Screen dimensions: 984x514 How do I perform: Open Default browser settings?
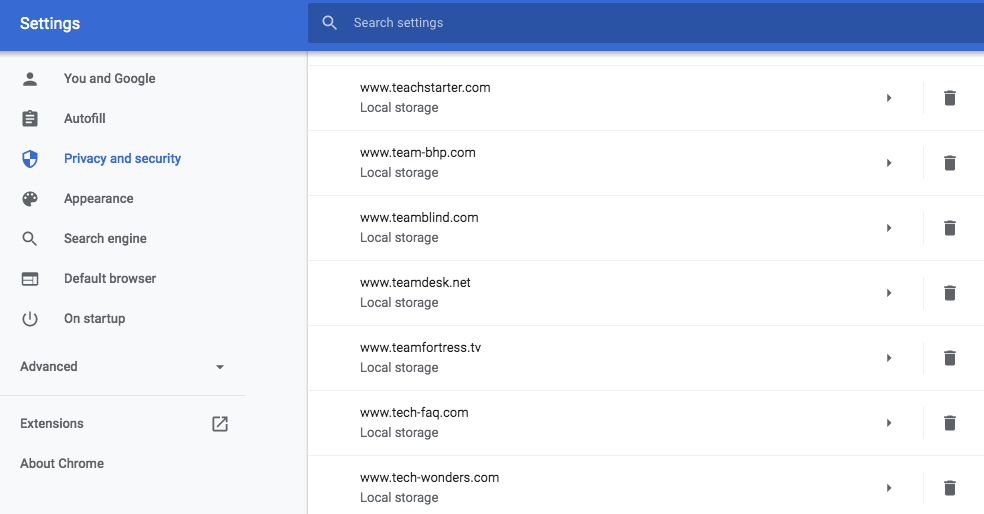(x=110, y=279)
